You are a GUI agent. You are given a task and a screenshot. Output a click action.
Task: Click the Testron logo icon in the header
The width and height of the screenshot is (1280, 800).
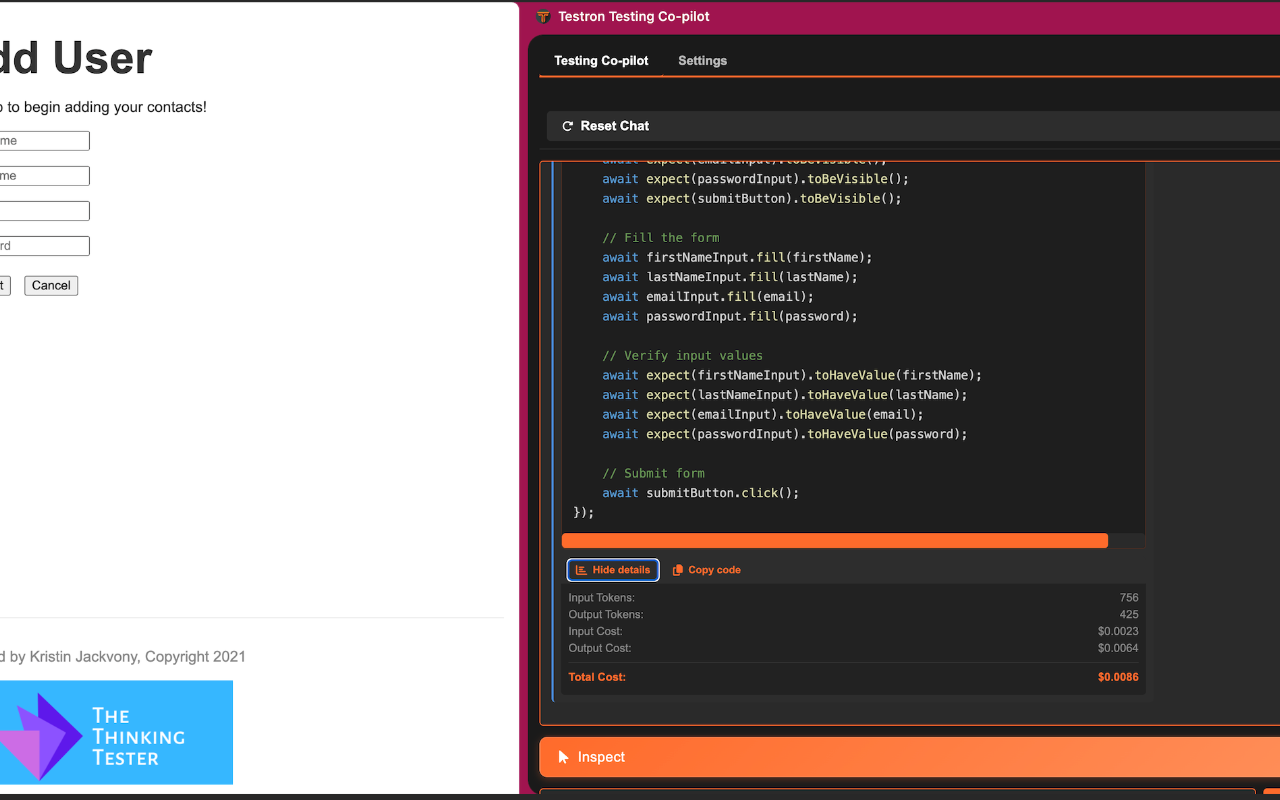(543, 17)
